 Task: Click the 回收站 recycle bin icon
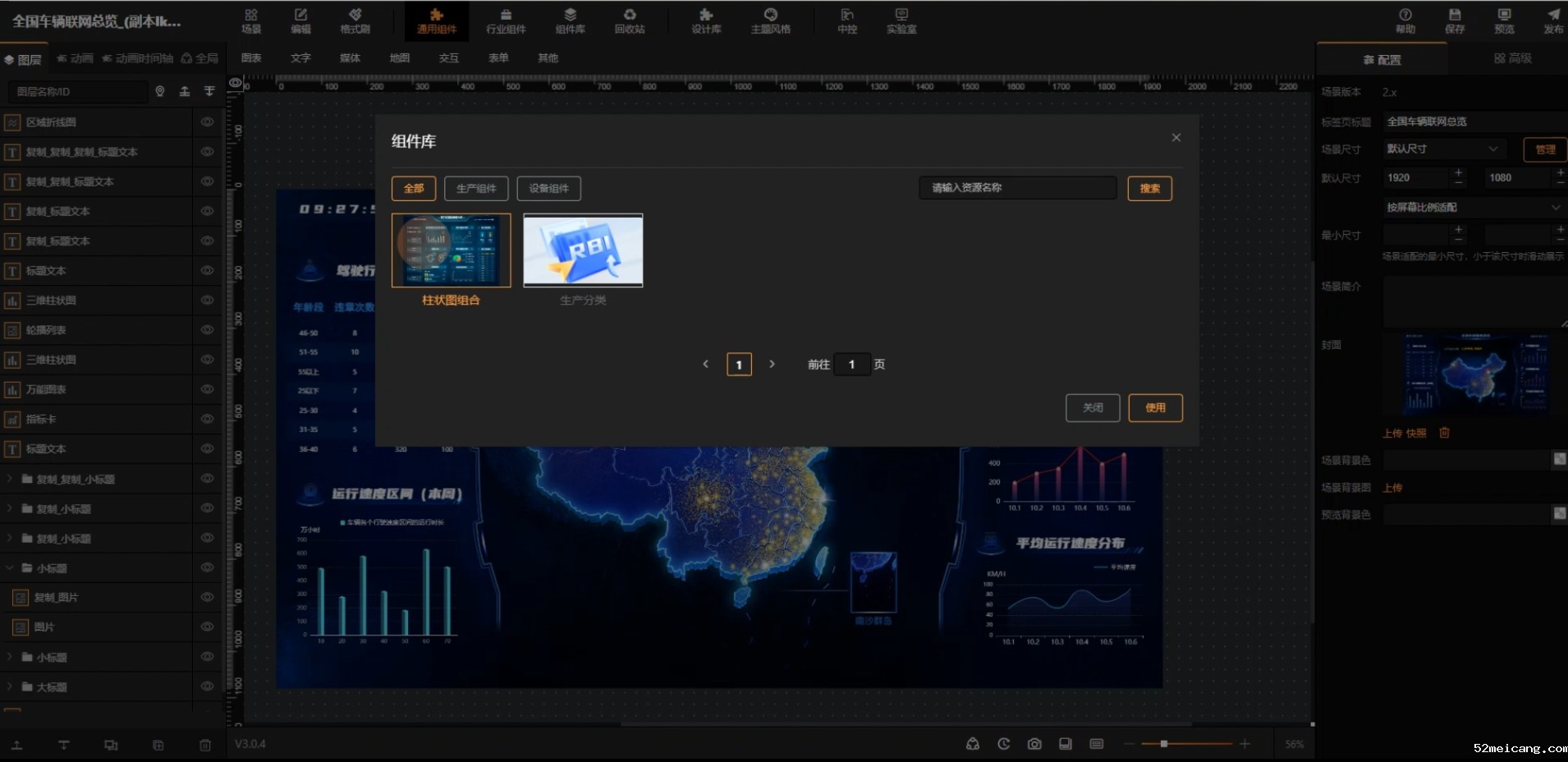tap(630, 21)
